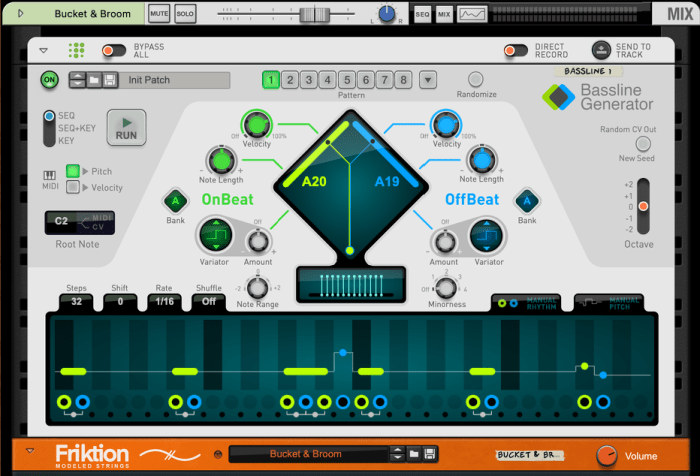
Task: Click the OffBeat Variator waveform icon
Action: pos(487,236)
